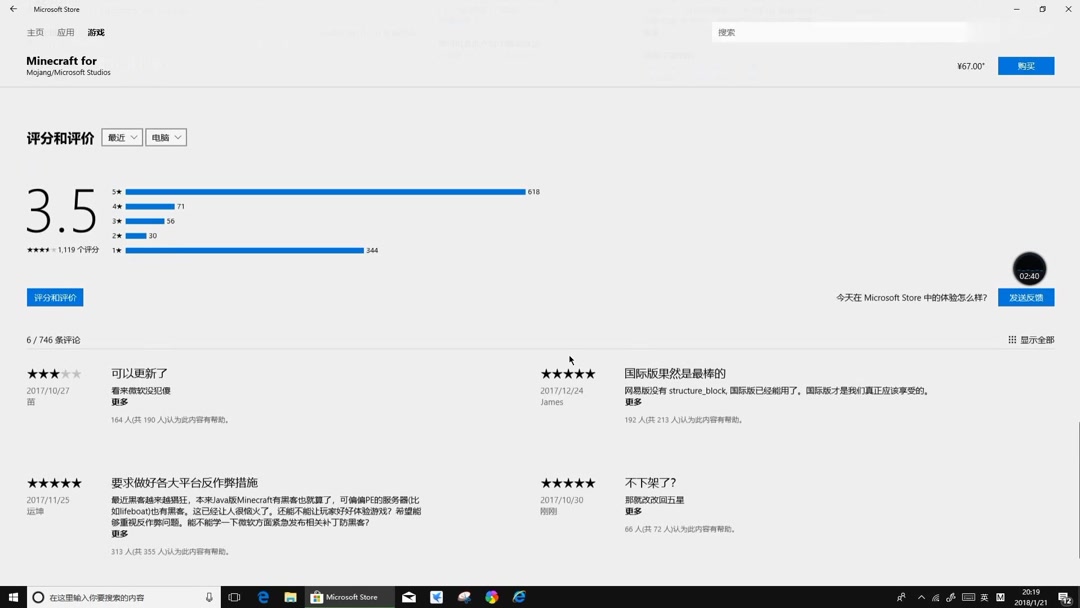Open the 电脑 device filter dropdown
The image size is (1080, 608).
[166, 137]
